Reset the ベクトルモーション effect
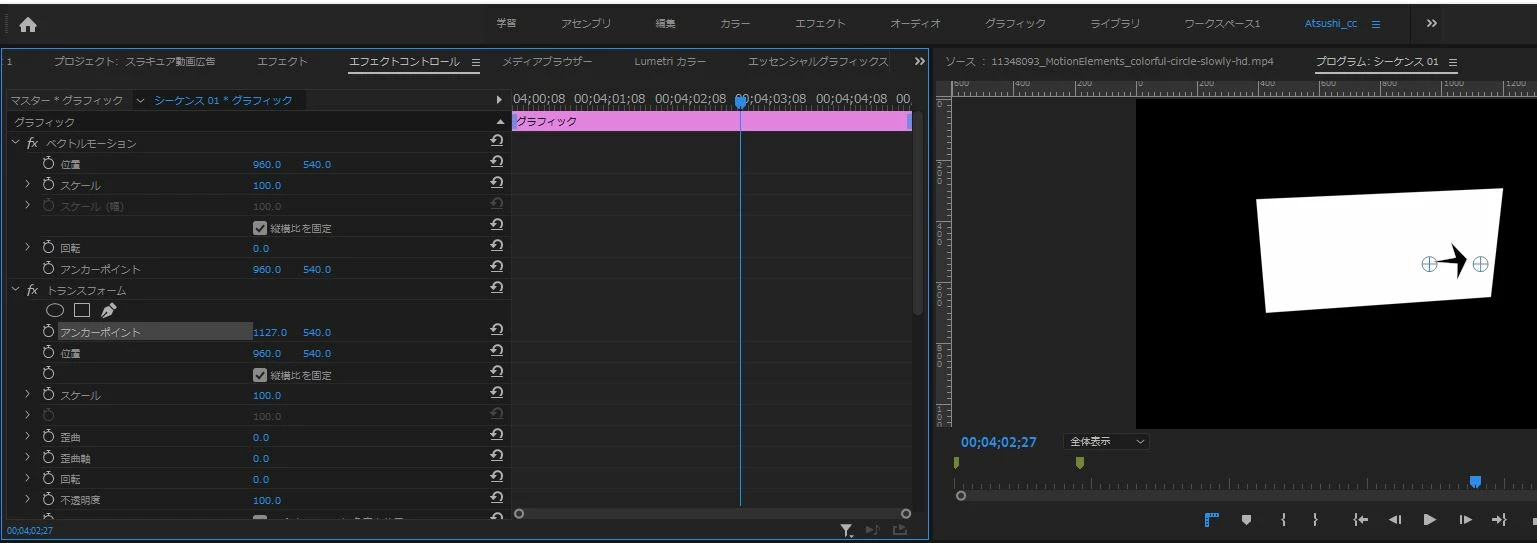 pyautogui.click(x=496, y=142)
